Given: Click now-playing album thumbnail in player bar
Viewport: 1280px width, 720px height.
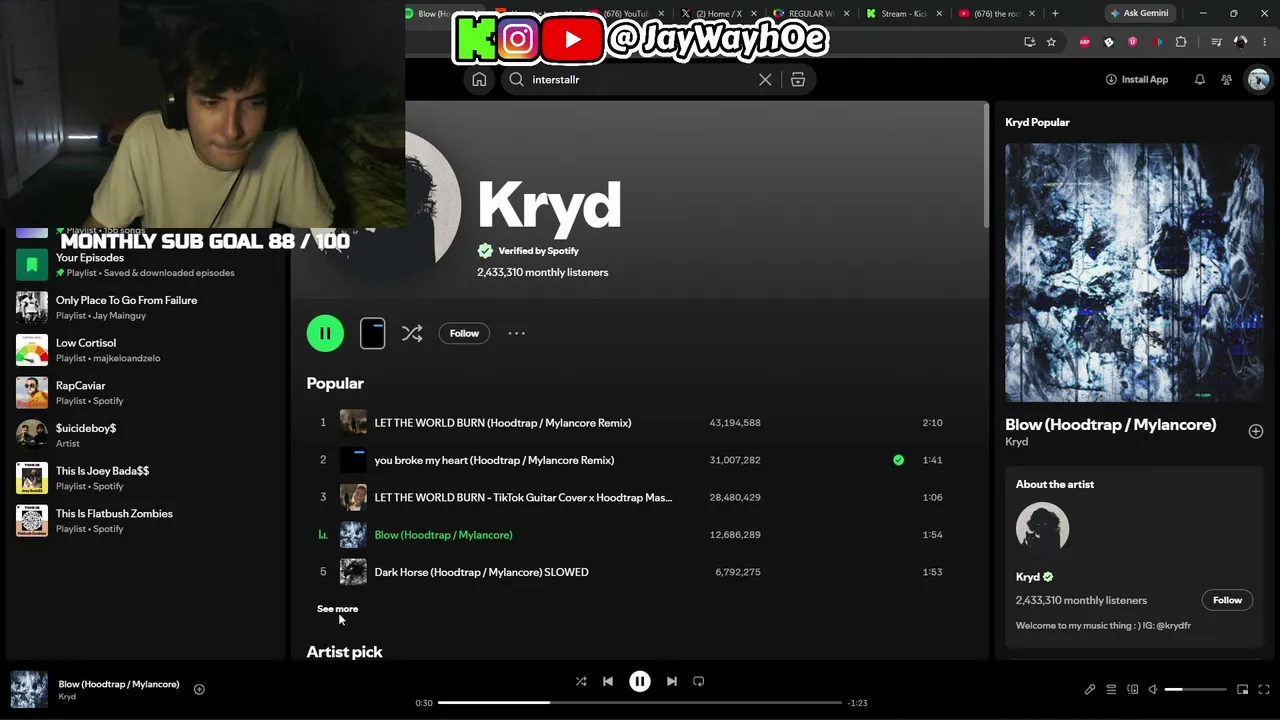Looking at the screenshot, I should (29, 689).
